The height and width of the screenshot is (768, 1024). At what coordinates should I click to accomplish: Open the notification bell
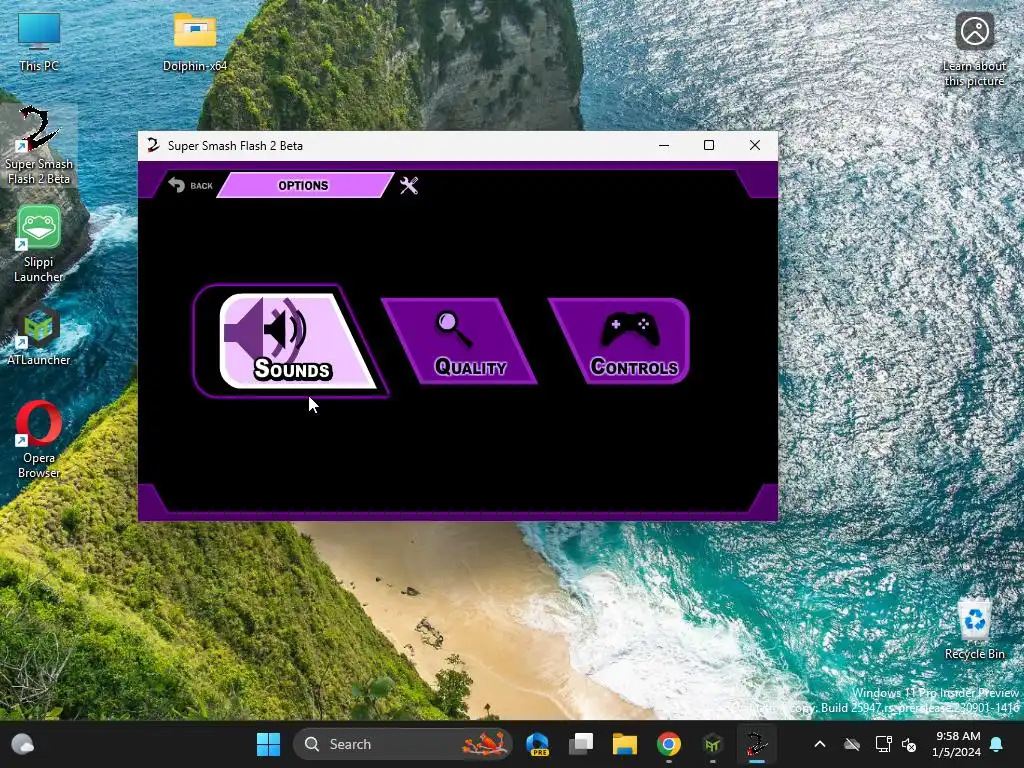pos(997,744)
